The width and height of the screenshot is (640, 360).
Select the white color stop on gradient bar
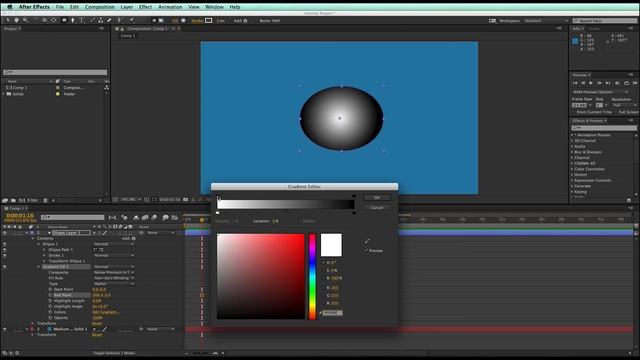(218, 213)
